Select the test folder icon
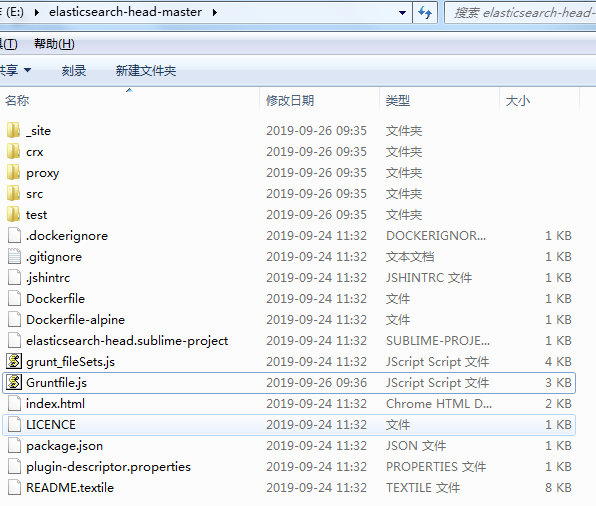The height and width of the screenshot is (506, 596). point(14,214)
